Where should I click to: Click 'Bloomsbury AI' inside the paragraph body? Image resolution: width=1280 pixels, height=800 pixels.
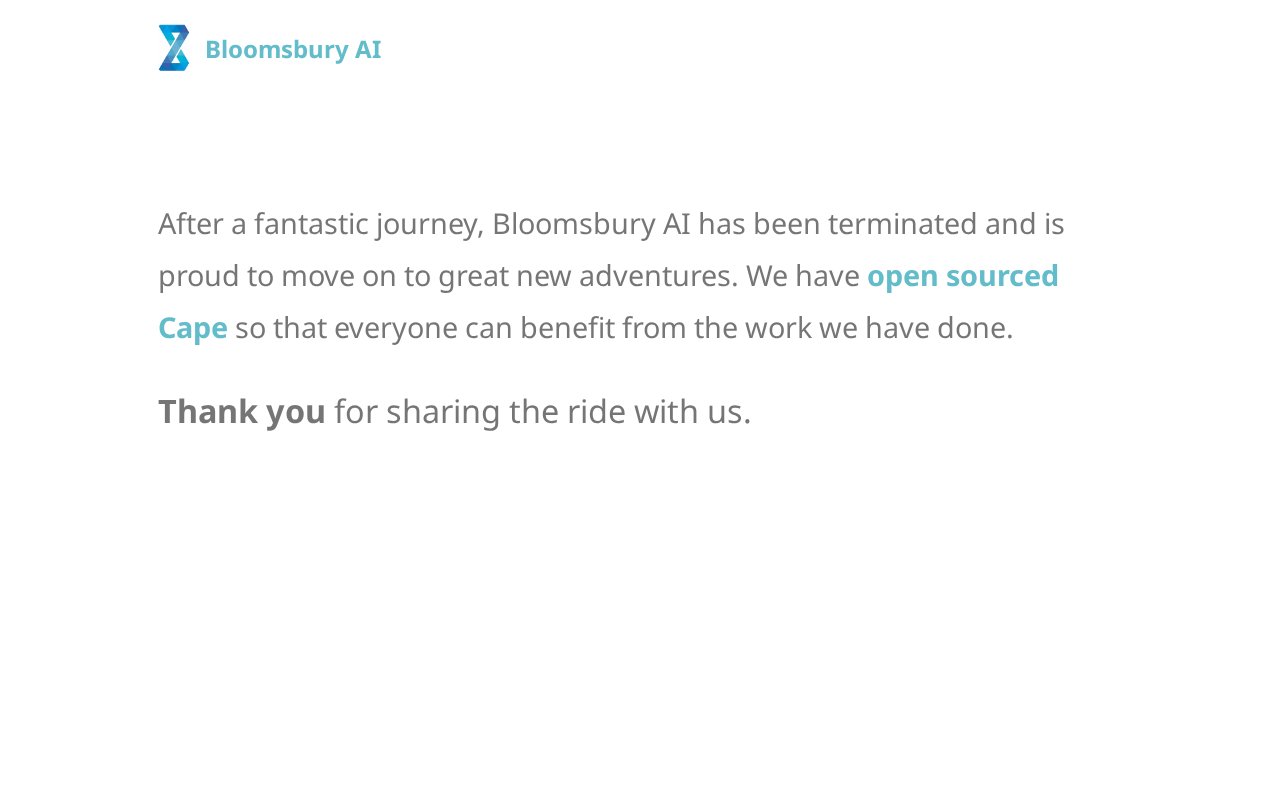[591, 223]
